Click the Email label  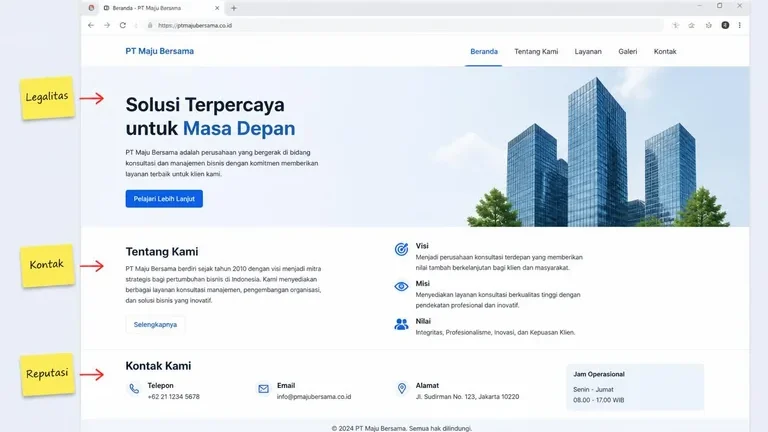tap(286, 385)
